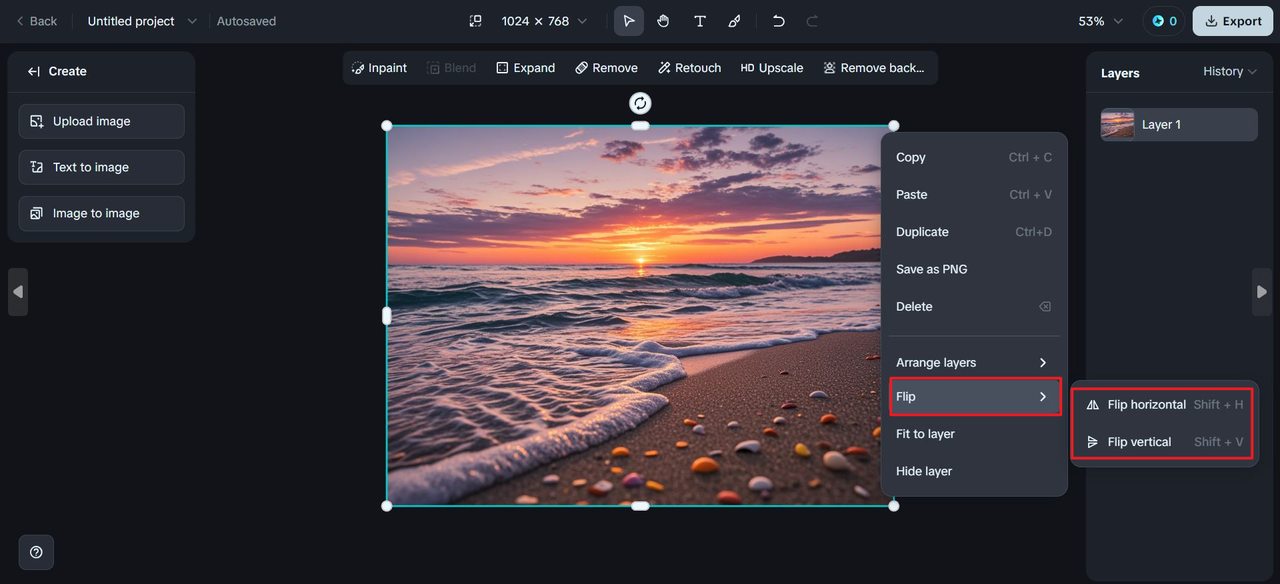The image size is (1280, 584).
Task: Select Hide layer
Action: [x=974, y=471]
